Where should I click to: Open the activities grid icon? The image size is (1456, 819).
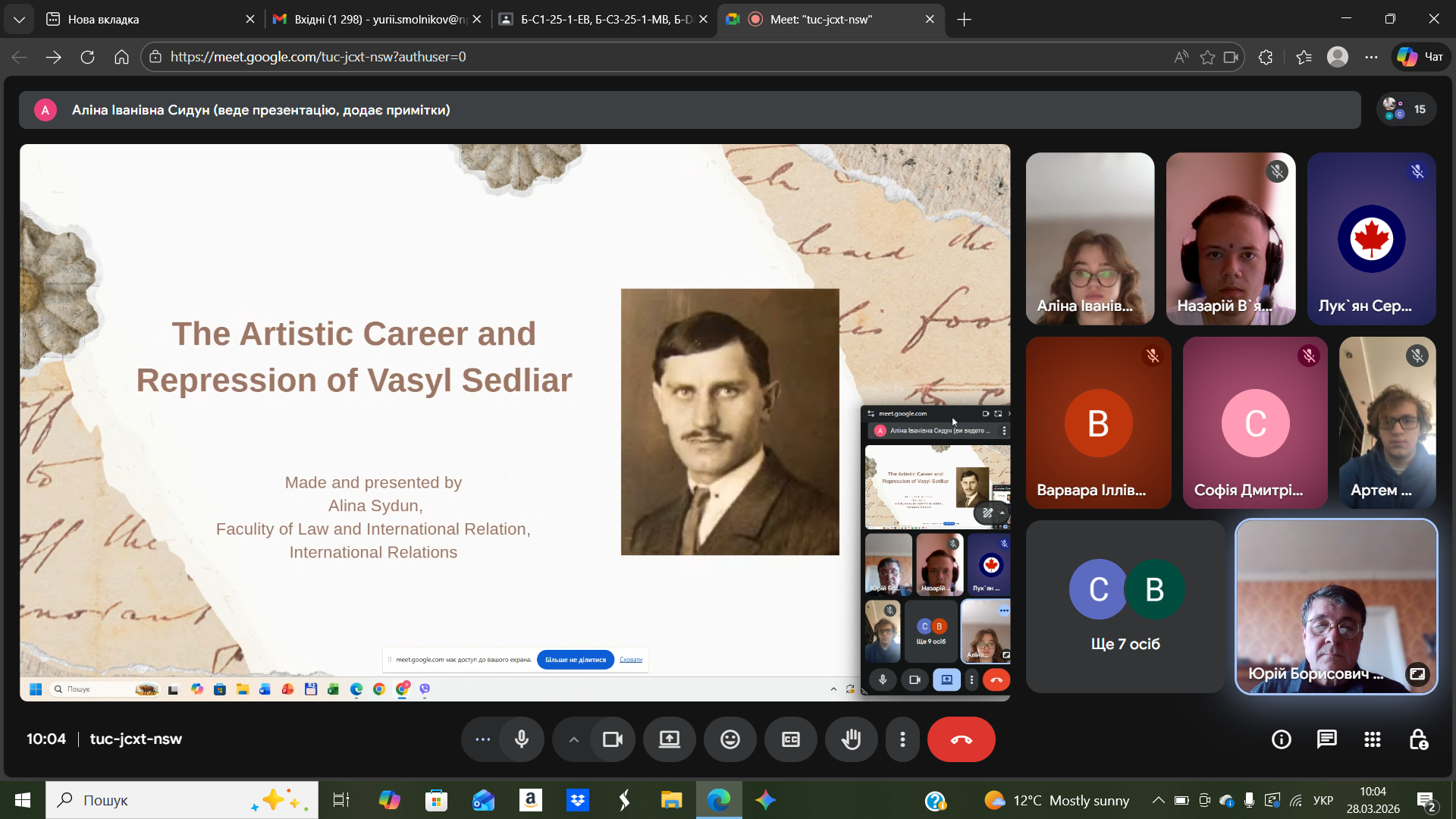[x=1372, y=739]
